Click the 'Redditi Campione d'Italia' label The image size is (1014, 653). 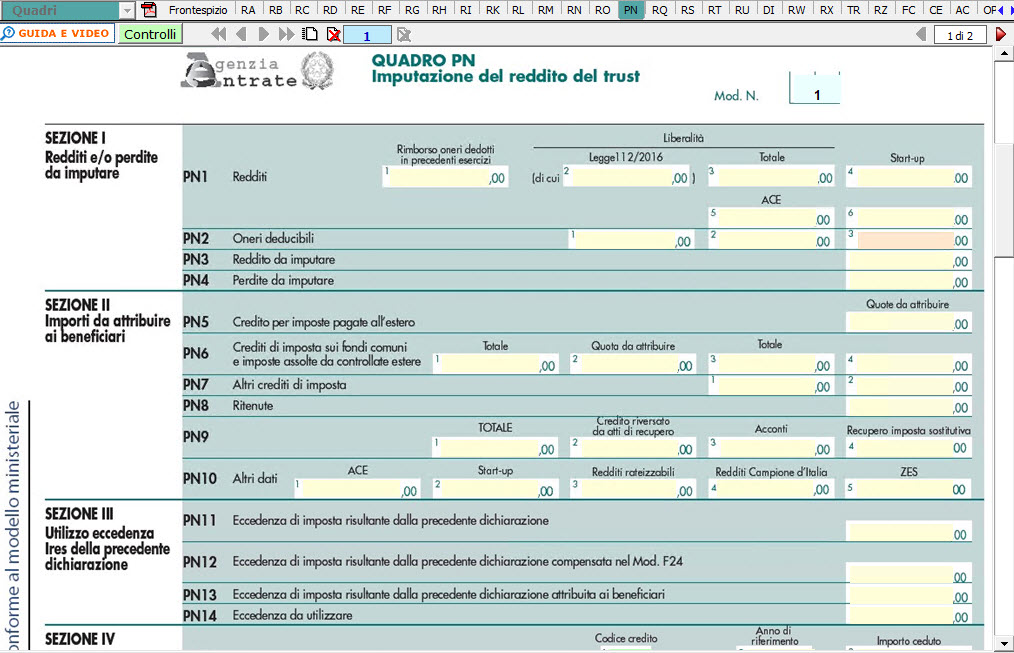[771, 472]
